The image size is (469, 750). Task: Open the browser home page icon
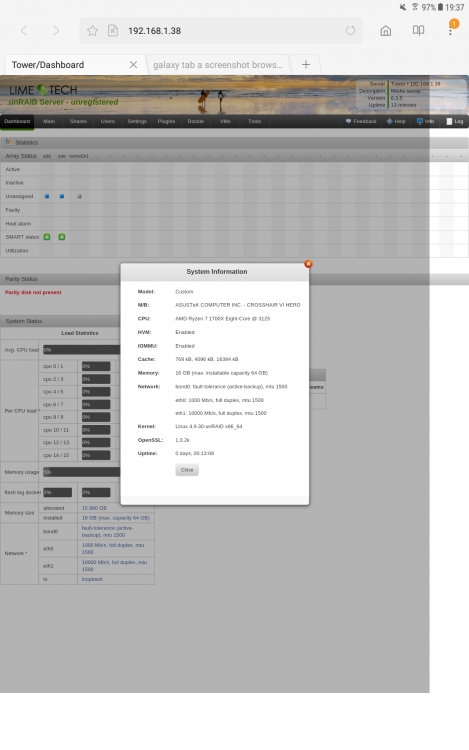point(385,31)
